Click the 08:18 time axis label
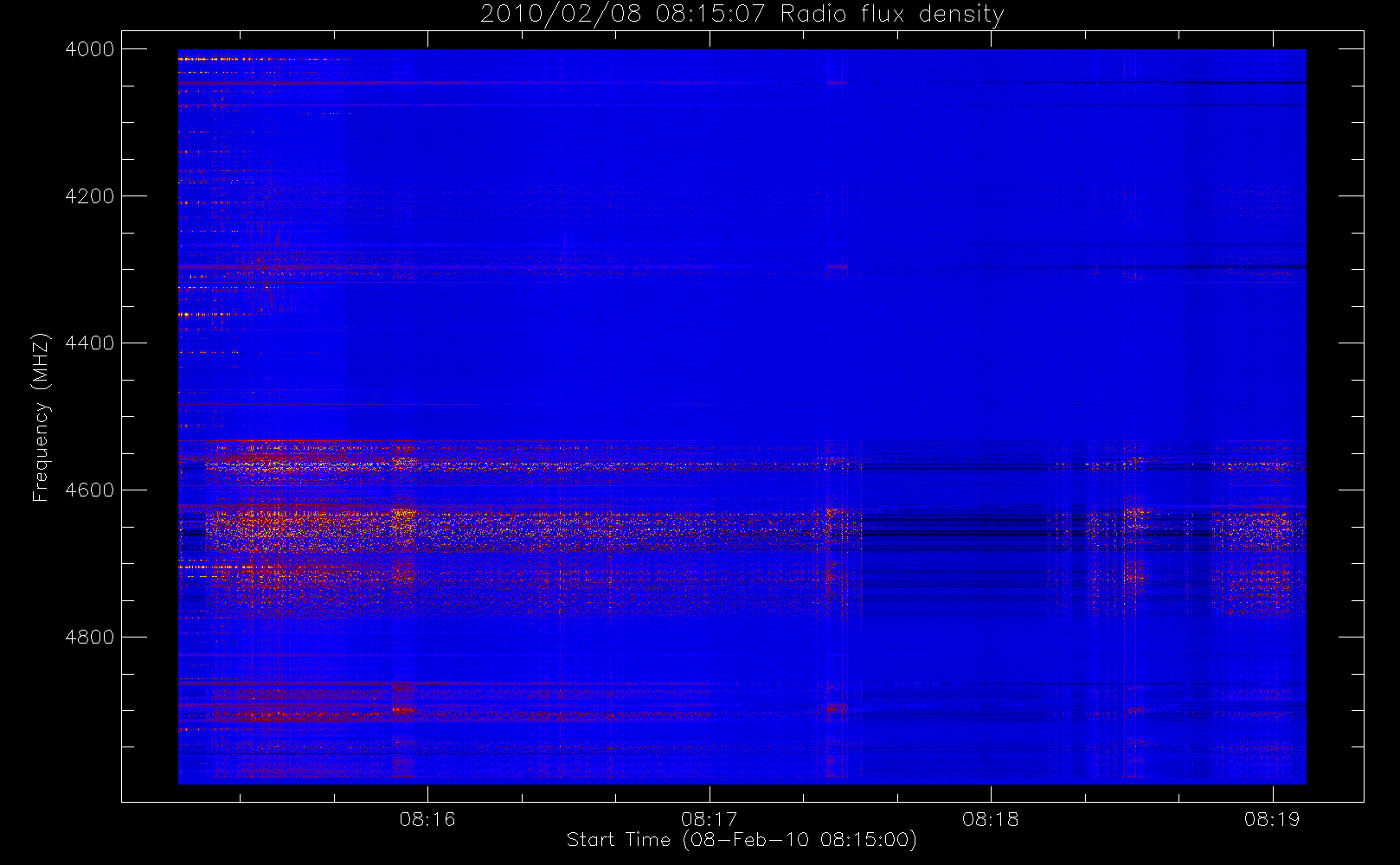The image size is (1400, 865). coord(991,819)
